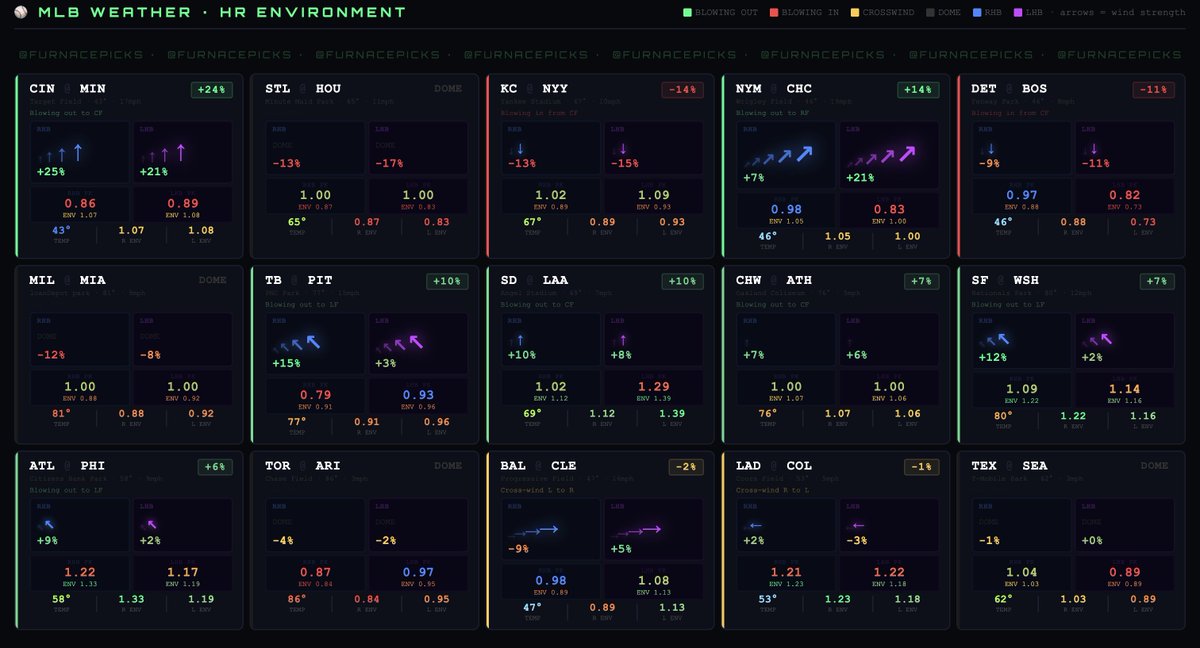Viewport: 1200px width, 648px height.
Task: Click the purple LHB arrows in SF @ WSH card
Action: 1098,341
